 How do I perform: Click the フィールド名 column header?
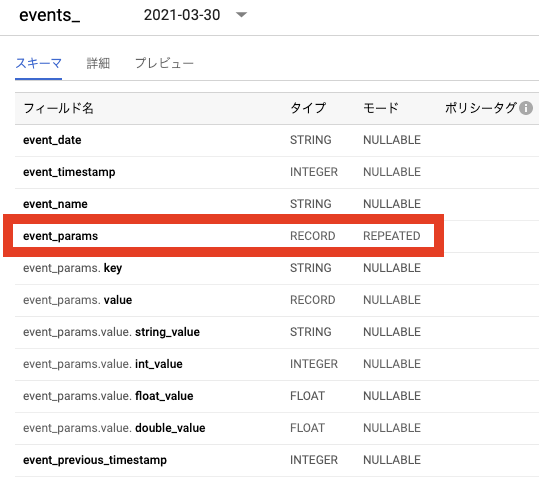click(x=58, y=108)
